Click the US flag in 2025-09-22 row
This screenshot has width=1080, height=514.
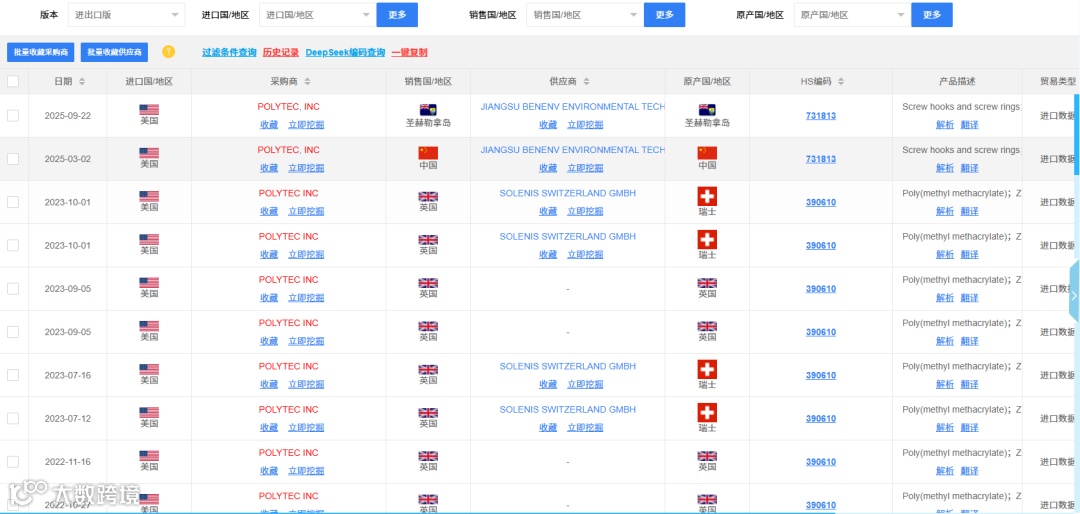tap(149, 110)
